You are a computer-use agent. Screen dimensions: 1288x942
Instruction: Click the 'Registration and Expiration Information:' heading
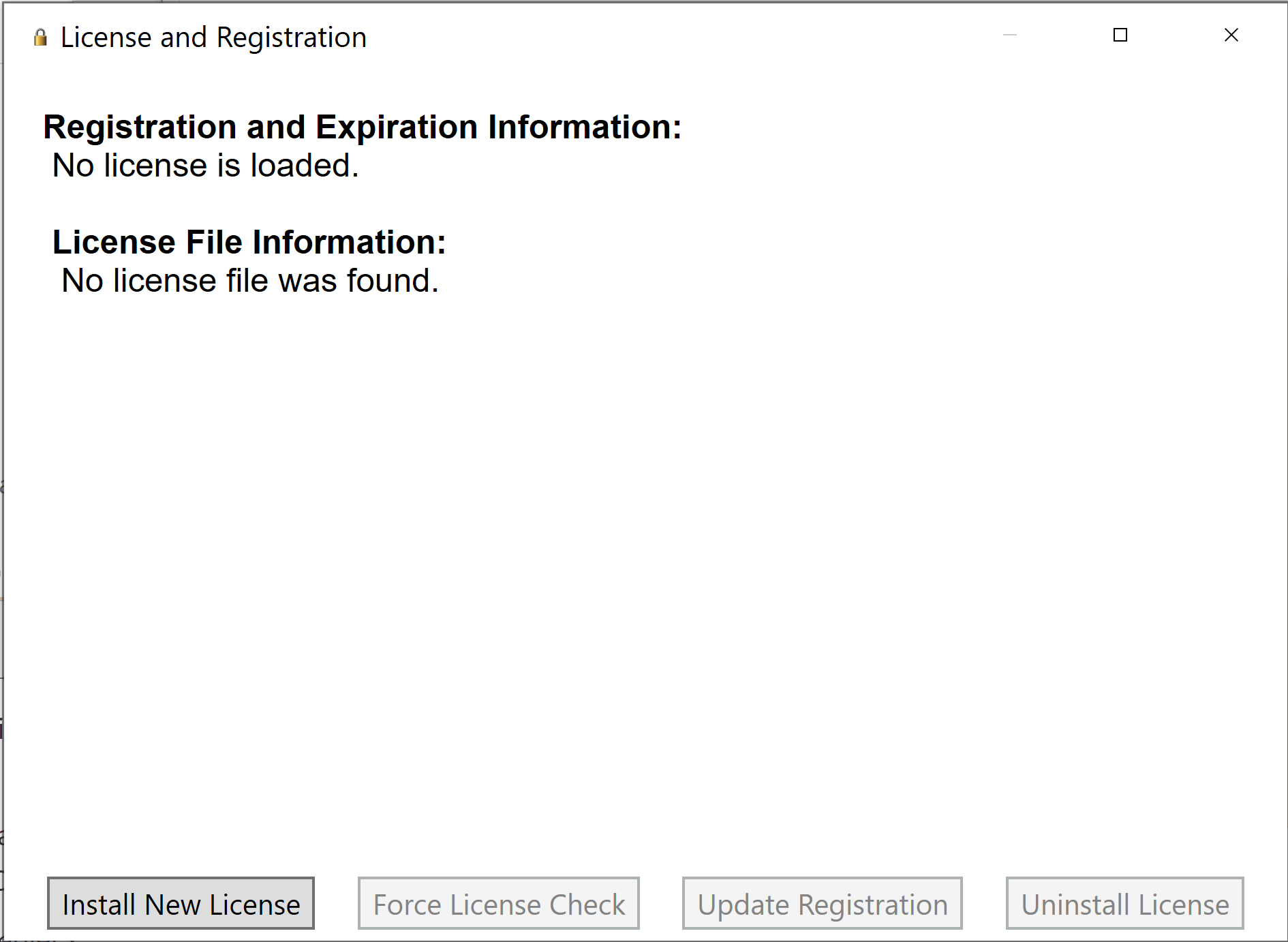[x=363, y=127]
